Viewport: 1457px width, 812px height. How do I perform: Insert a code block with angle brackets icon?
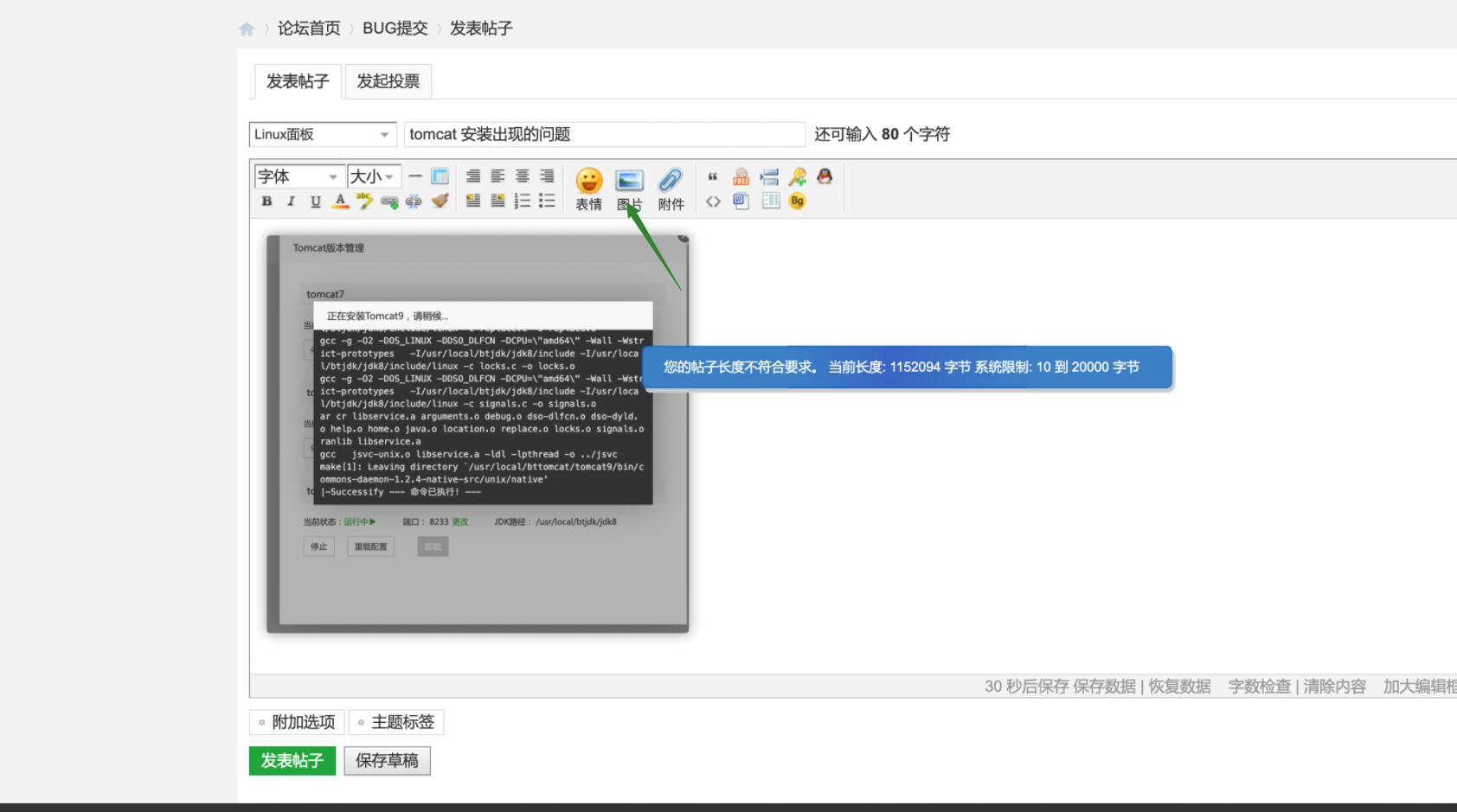[713, 201]
